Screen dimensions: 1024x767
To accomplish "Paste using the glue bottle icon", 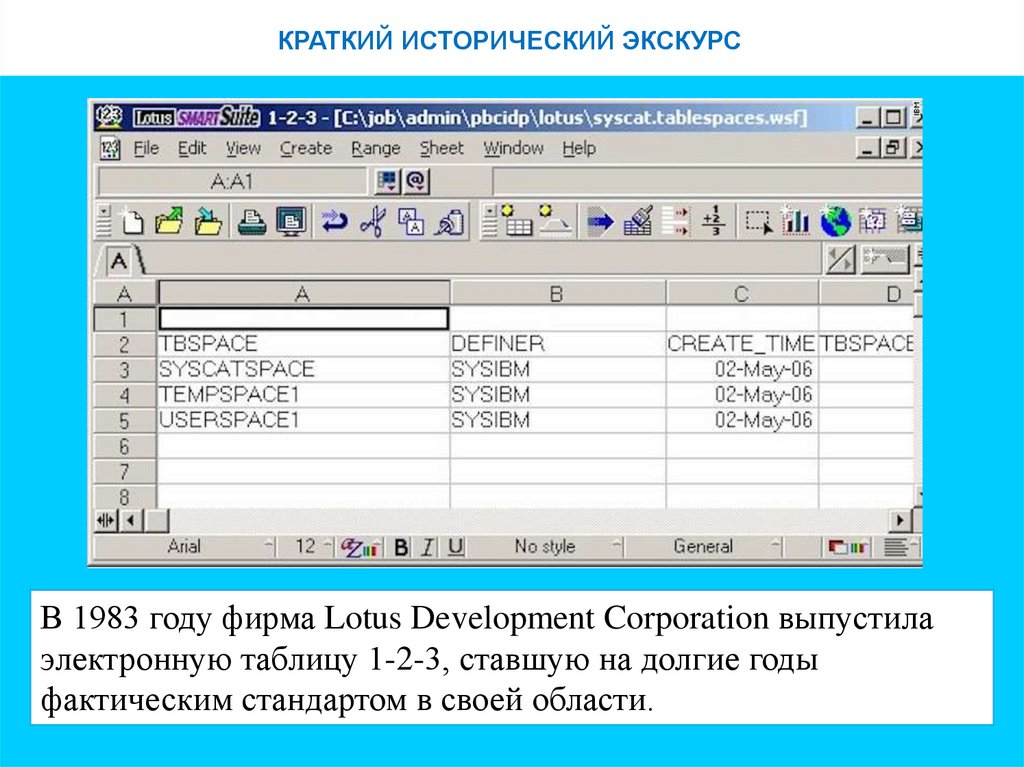I will point(450,221).
